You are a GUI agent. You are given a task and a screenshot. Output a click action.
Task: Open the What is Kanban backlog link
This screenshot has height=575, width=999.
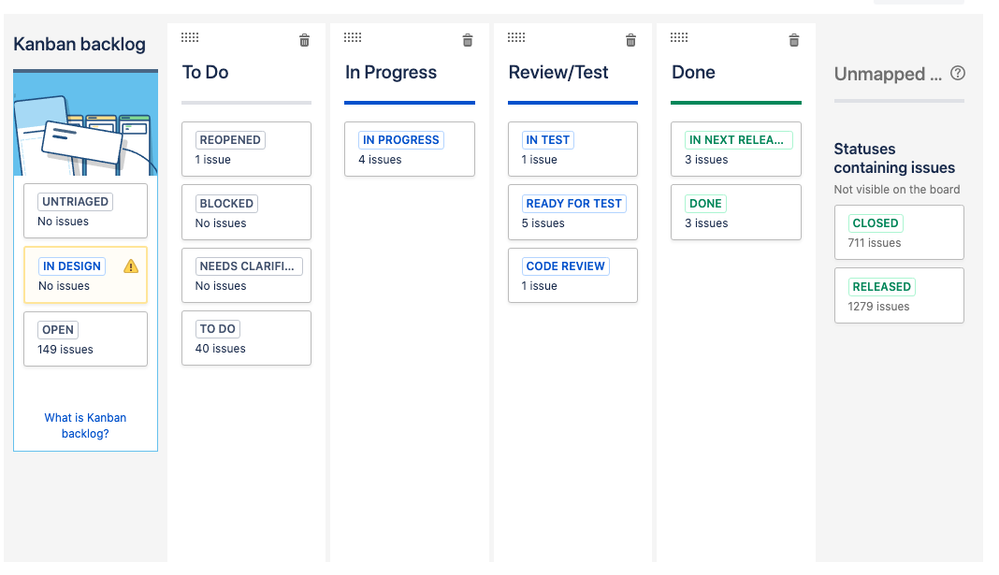pyautogui.click(x=85, y=425)
